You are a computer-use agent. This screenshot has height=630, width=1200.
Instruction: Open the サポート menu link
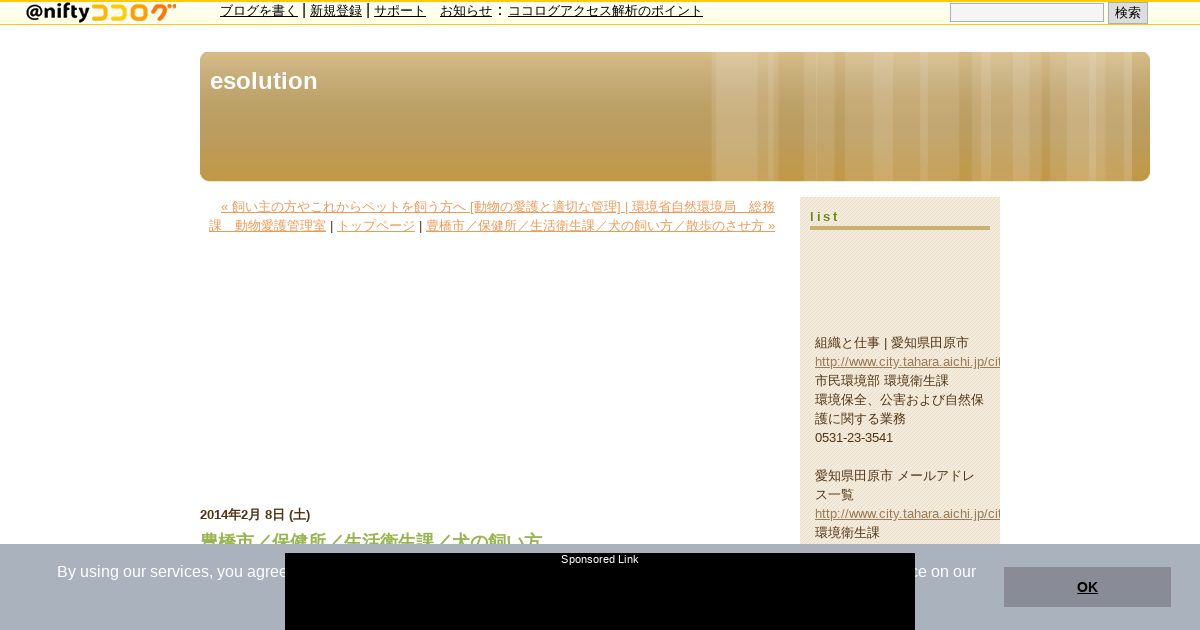(400, 11)
